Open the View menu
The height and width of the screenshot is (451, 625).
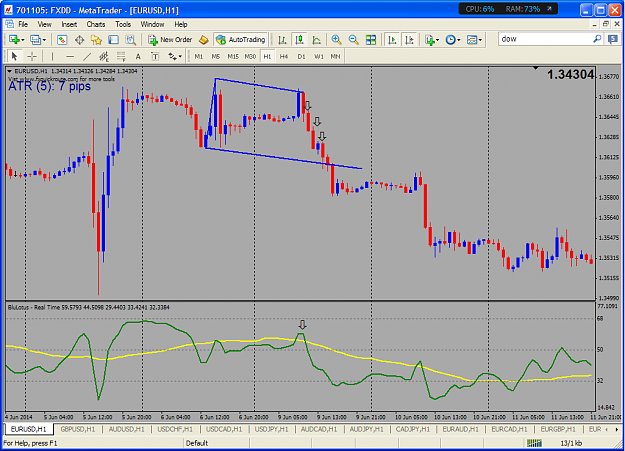pos(44,24)
